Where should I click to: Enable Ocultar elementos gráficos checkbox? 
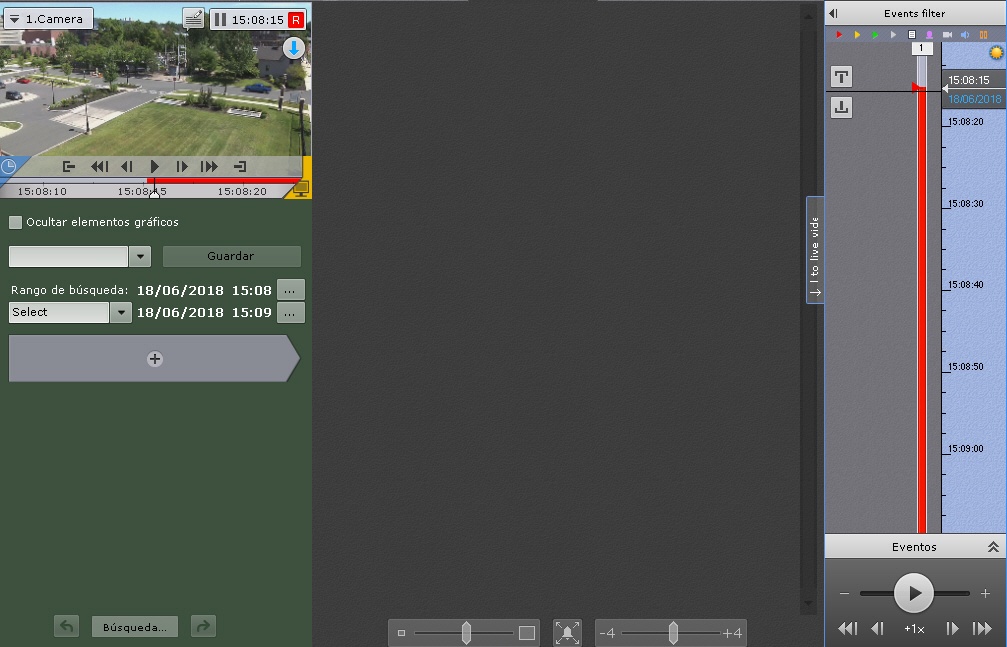point(15,222)
